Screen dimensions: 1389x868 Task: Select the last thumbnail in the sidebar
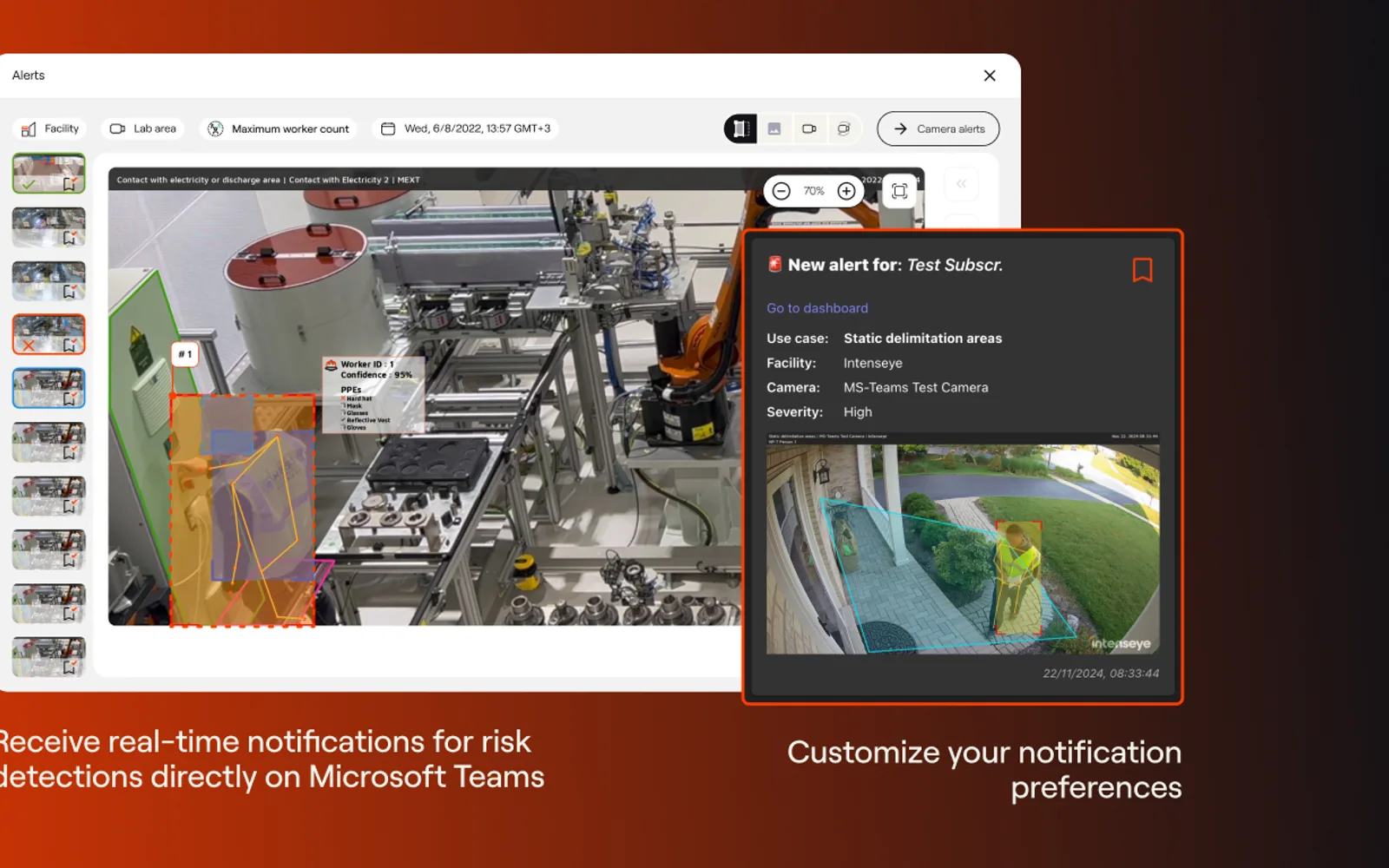tap(49, 657)
